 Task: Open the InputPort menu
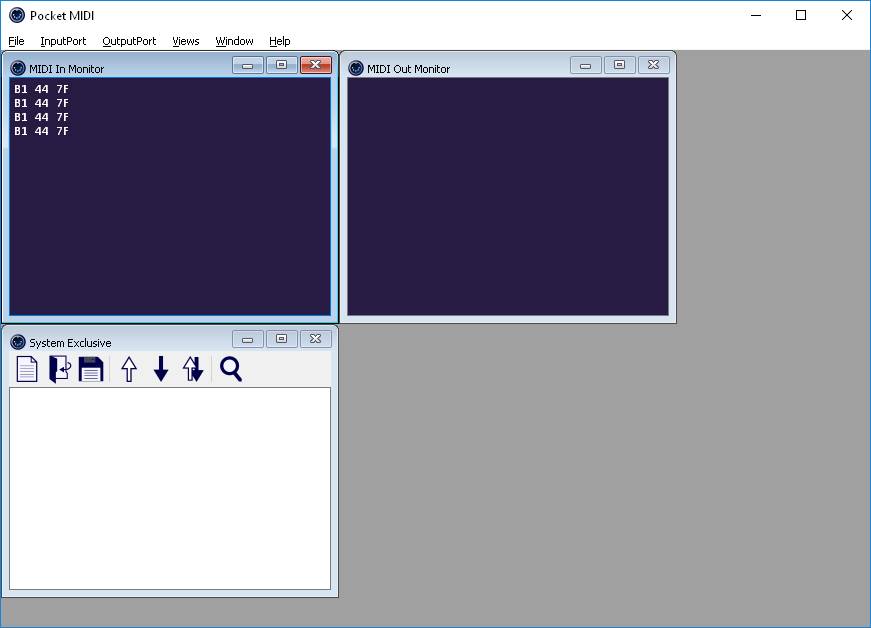click(63, 41)
